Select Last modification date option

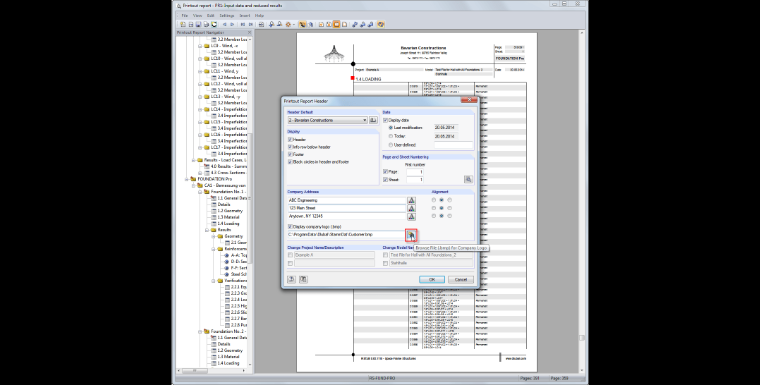click(391, 128)
